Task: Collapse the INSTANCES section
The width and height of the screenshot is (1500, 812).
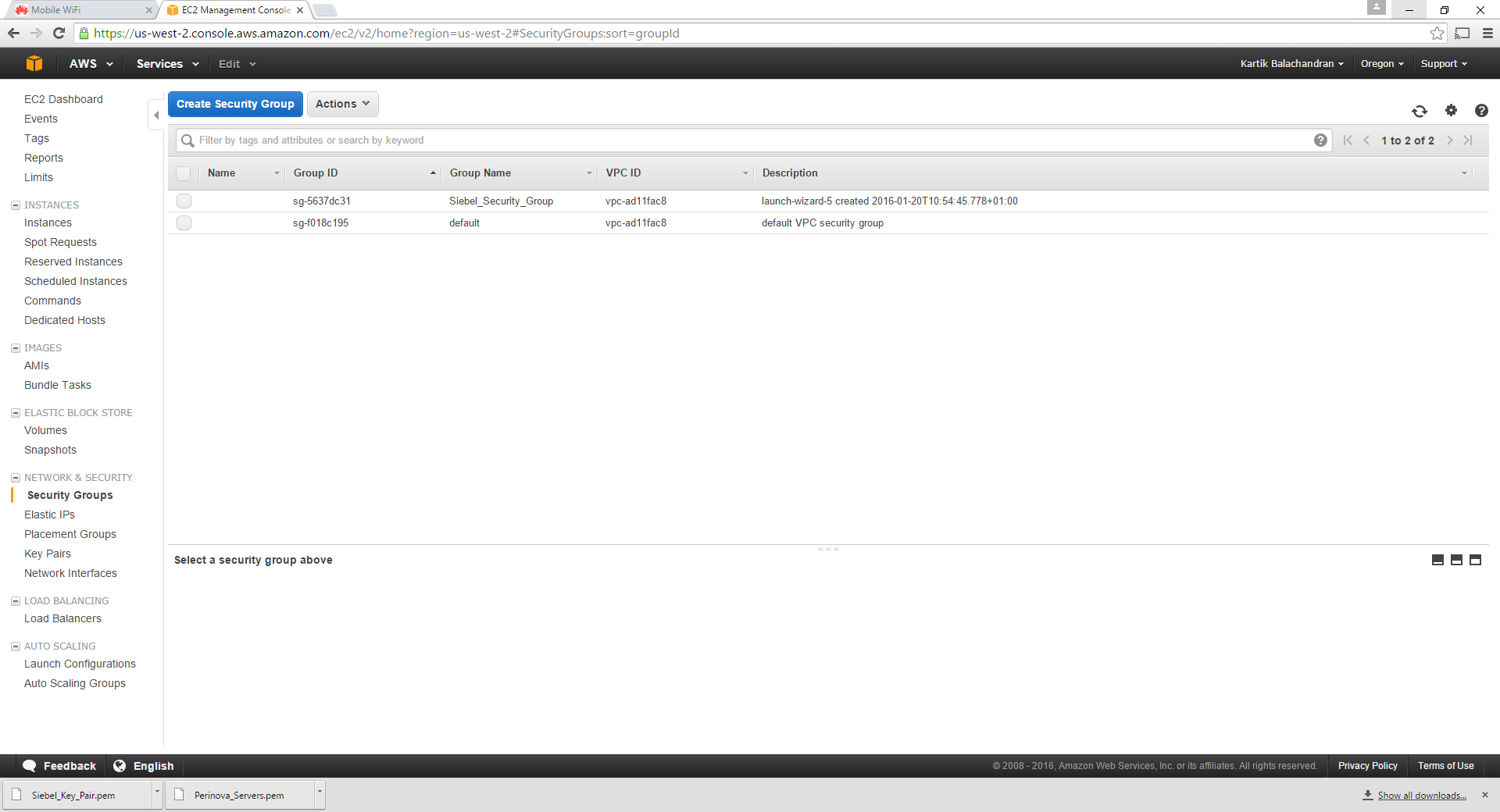Action: pos(16,205)
